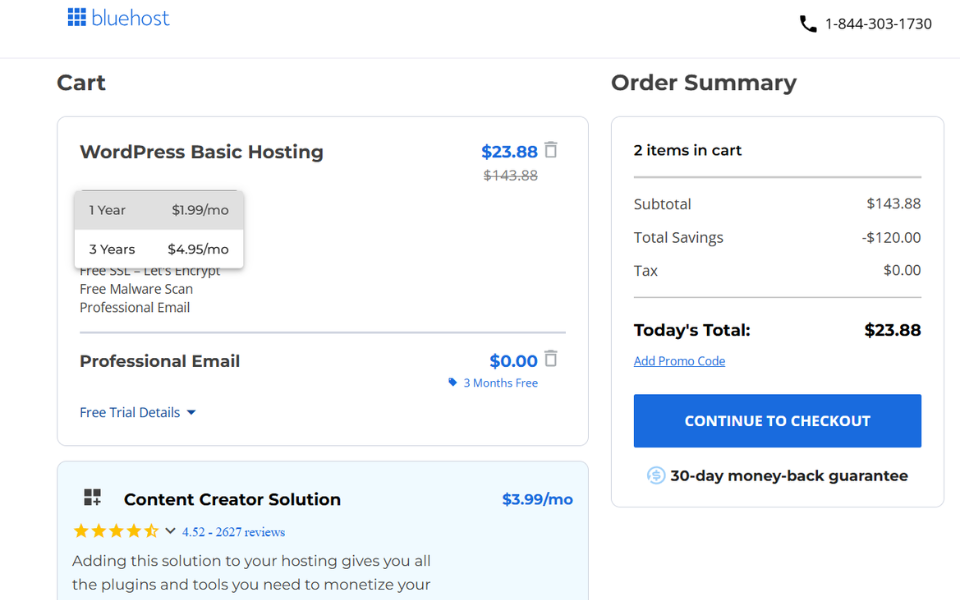Expand Free Trial Details
Image resolution: width=960 pixels, height=600 pixels.
130,411
